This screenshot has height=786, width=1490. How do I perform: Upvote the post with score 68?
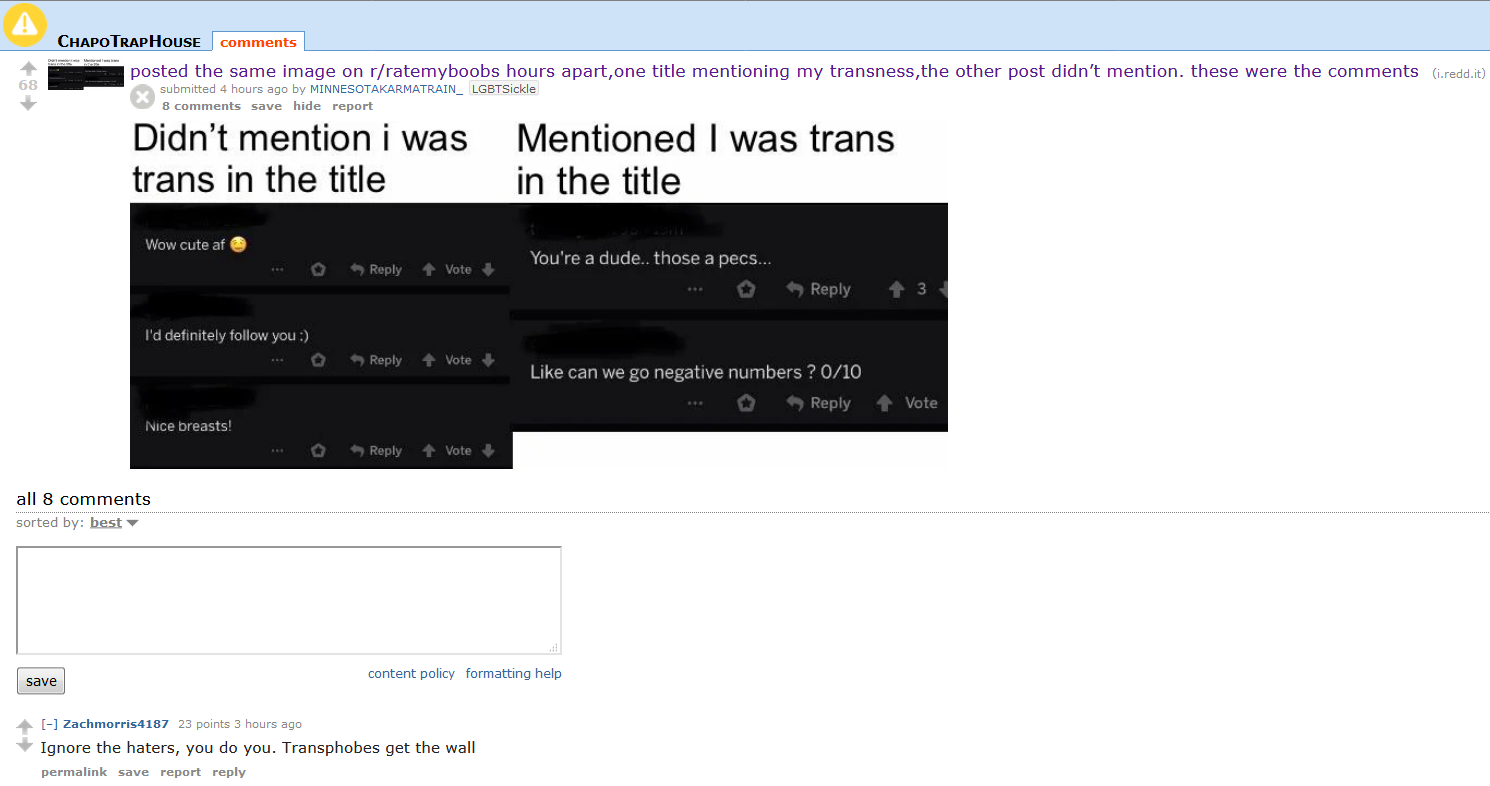[28, 69]
